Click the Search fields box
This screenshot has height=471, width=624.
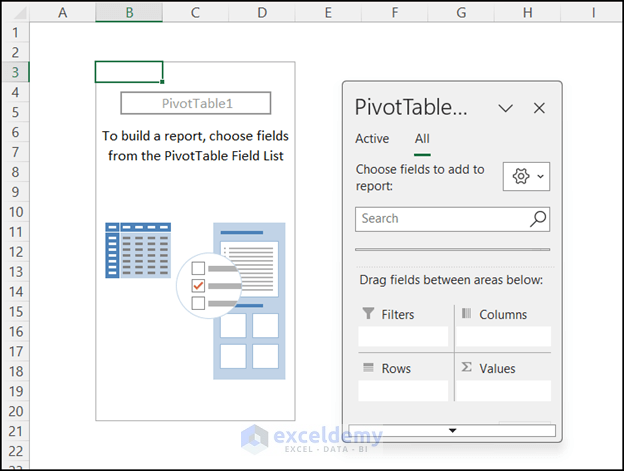452,219
